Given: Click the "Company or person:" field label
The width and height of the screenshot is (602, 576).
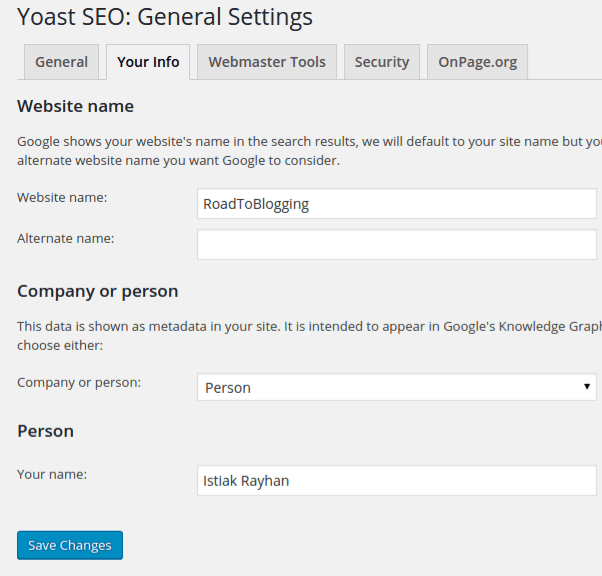Looking at the screenshot, I should [x=79, y=382].
